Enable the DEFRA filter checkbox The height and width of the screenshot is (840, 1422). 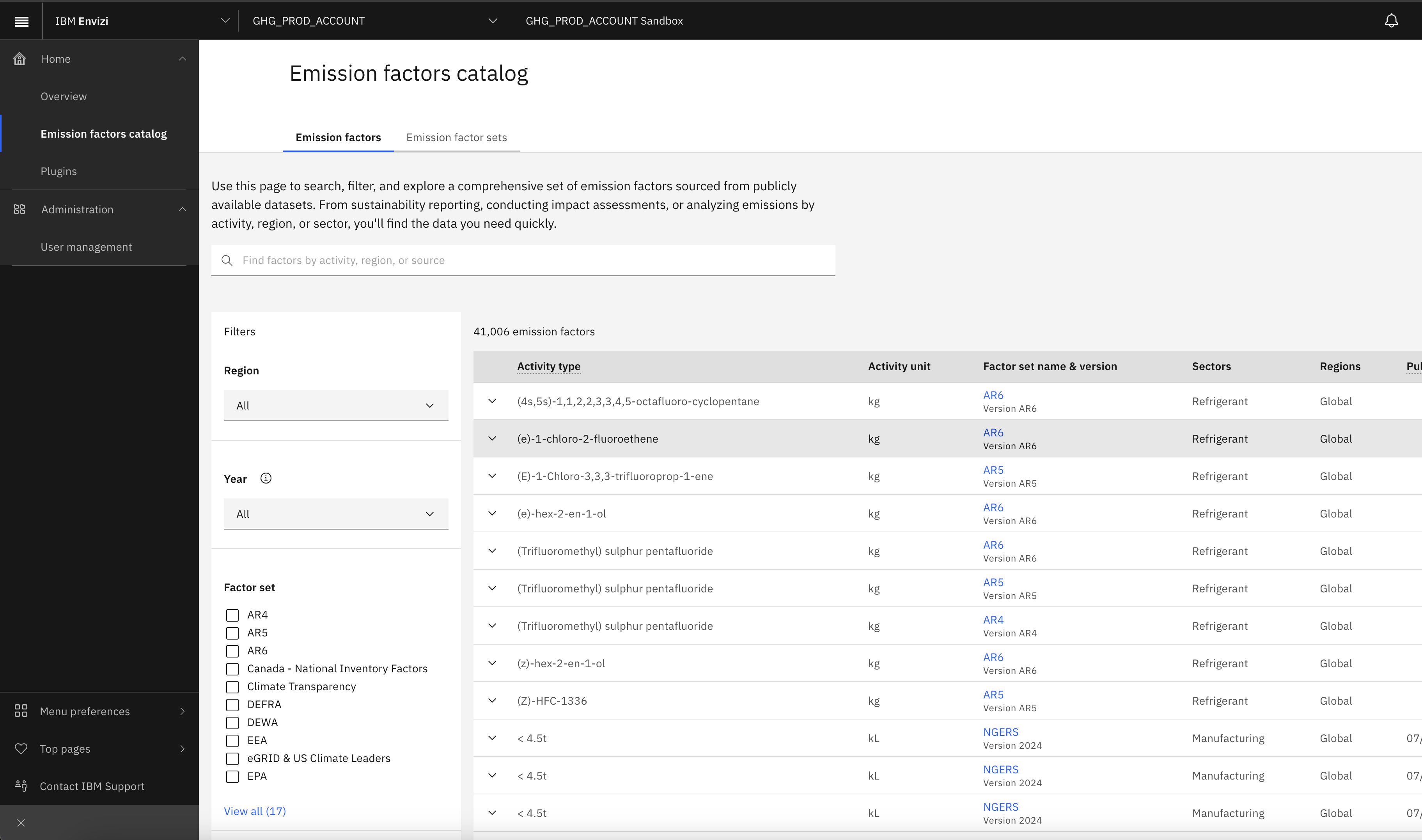[x=232, y=705]
